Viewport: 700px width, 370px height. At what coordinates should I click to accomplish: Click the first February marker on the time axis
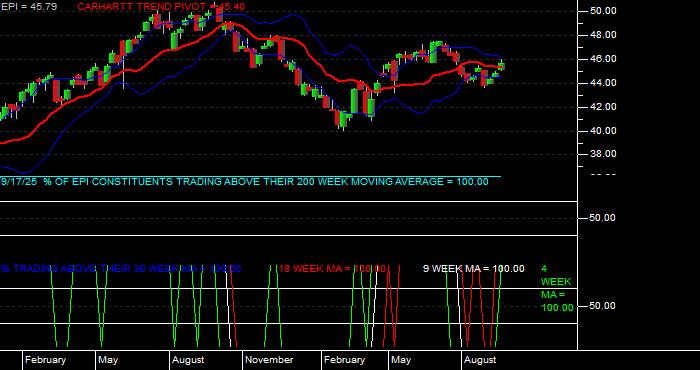pos(45,360)
